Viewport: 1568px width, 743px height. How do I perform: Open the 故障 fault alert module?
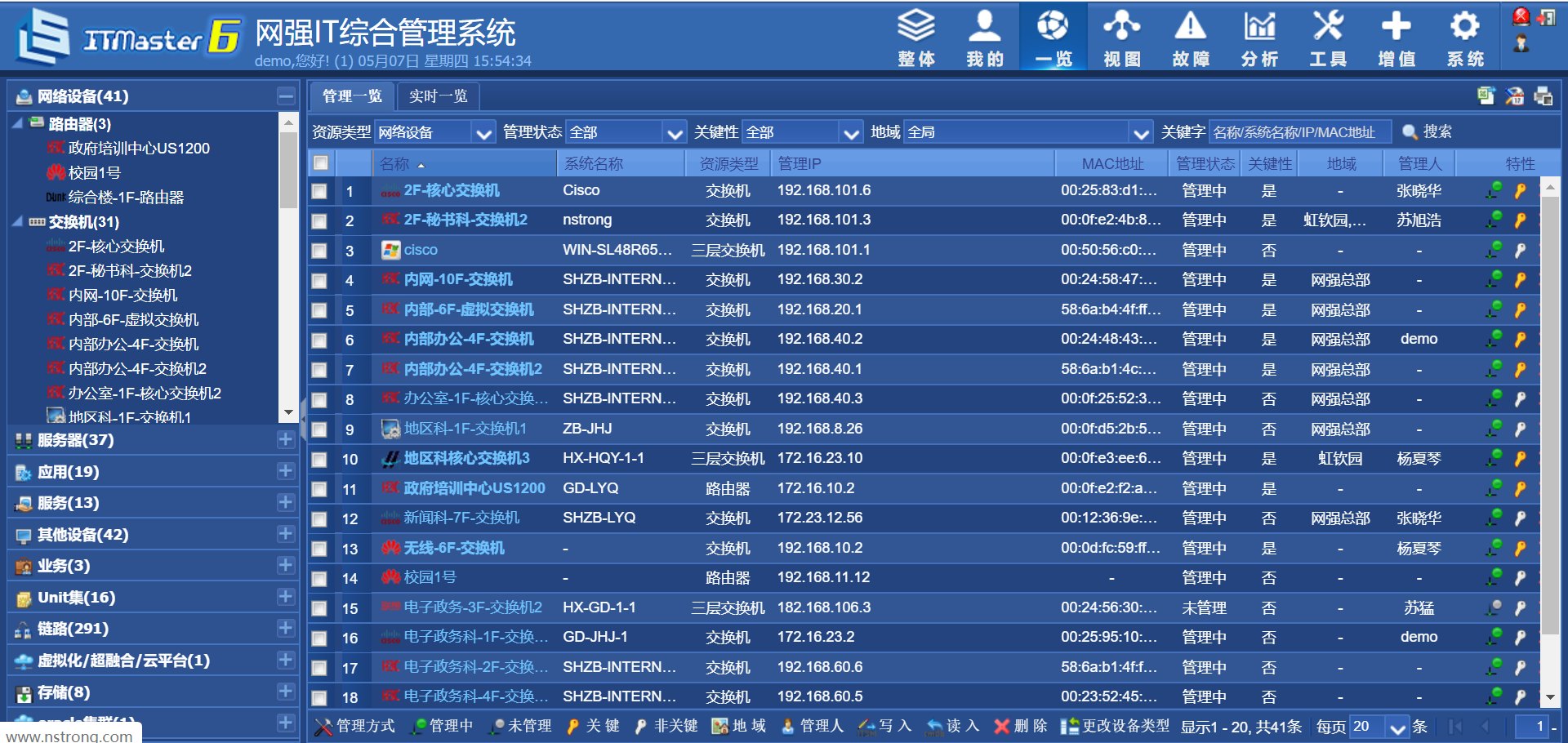coord(1191,38)
